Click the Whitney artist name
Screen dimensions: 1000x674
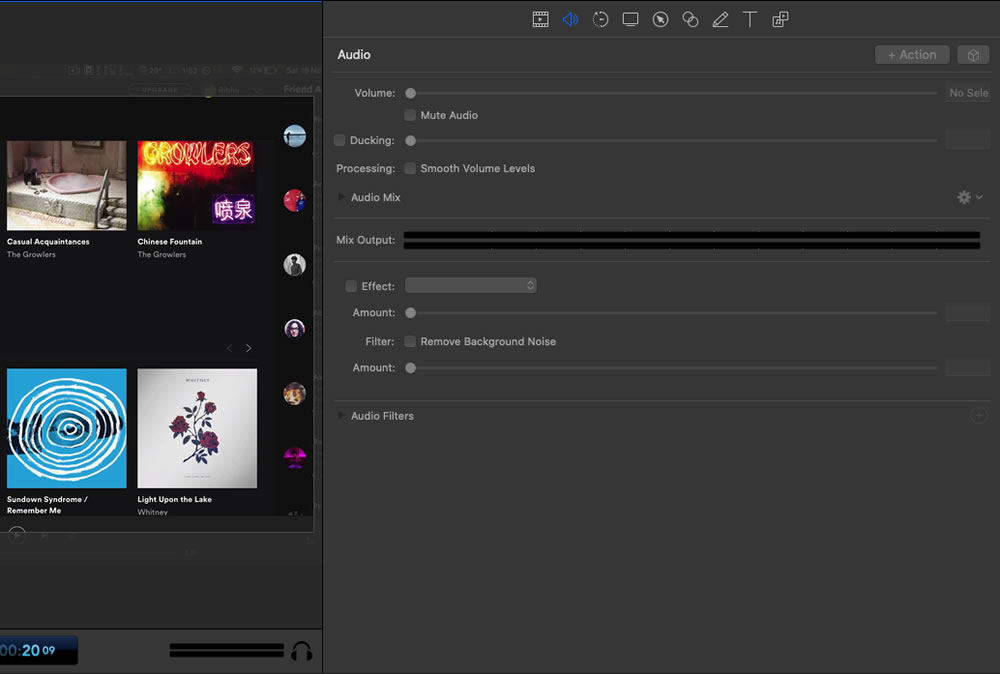[152, 512]
